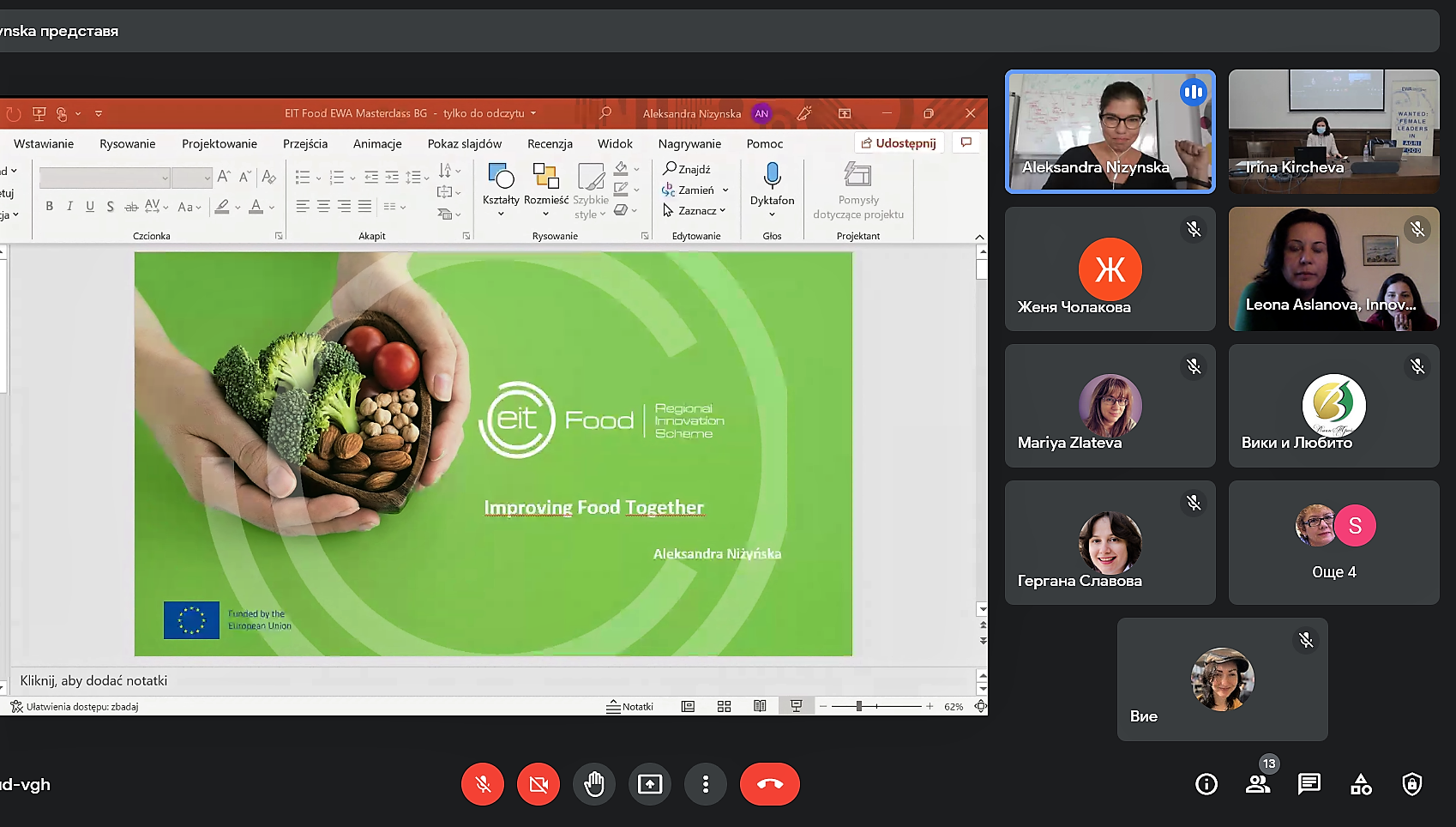This screenshot has width=1456, height=827.
Task: Open more options three-dot menu
Action: (x=706, y=784)
